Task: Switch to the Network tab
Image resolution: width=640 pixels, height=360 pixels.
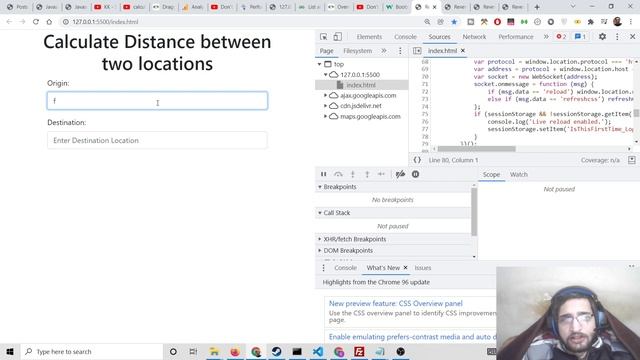Action: coord(474,37)
